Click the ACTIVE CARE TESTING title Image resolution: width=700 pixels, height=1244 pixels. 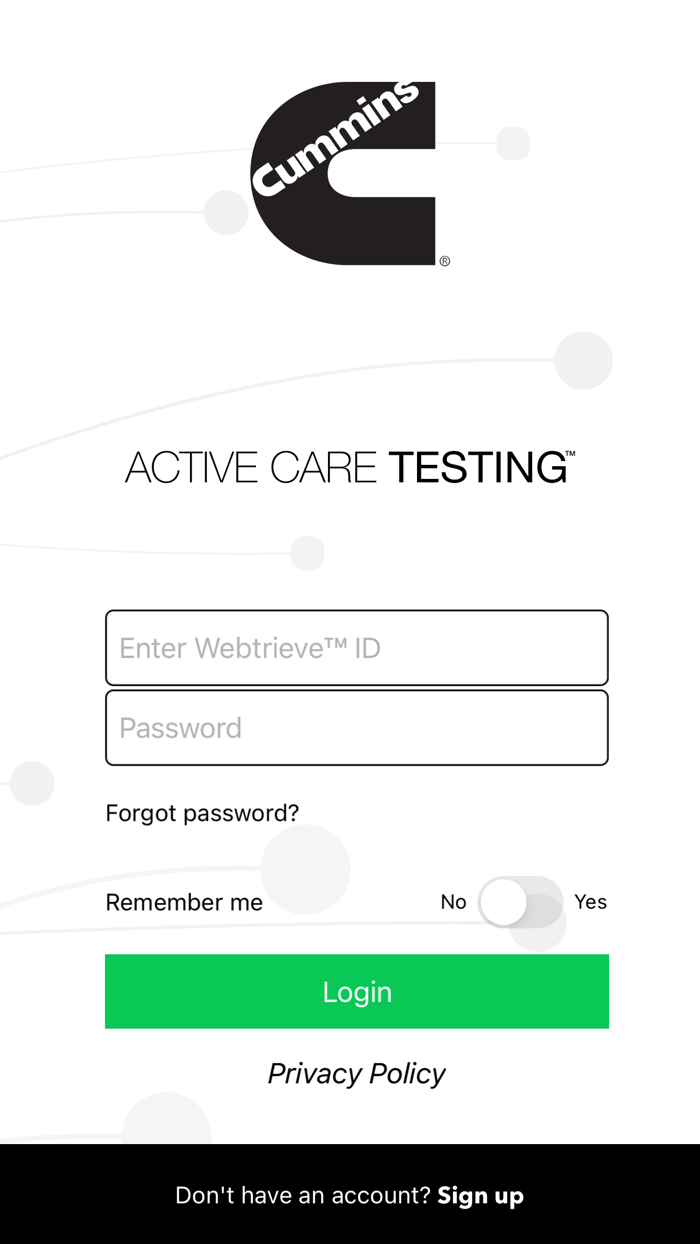pos(345,467)
